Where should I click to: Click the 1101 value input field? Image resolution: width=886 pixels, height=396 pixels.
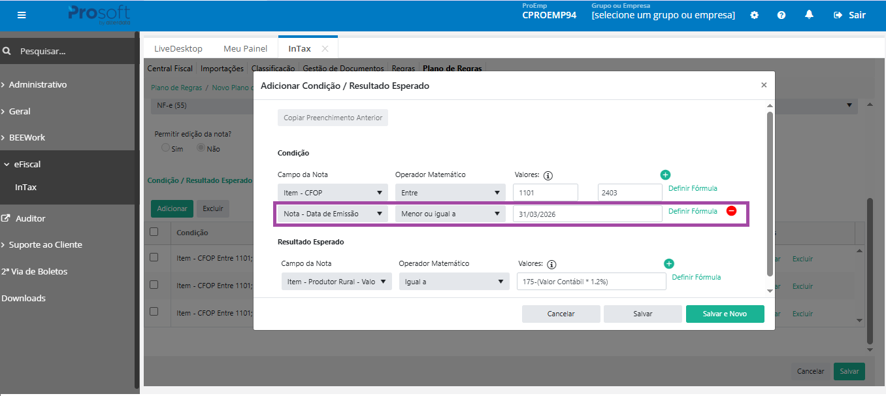tap(546, 192)
